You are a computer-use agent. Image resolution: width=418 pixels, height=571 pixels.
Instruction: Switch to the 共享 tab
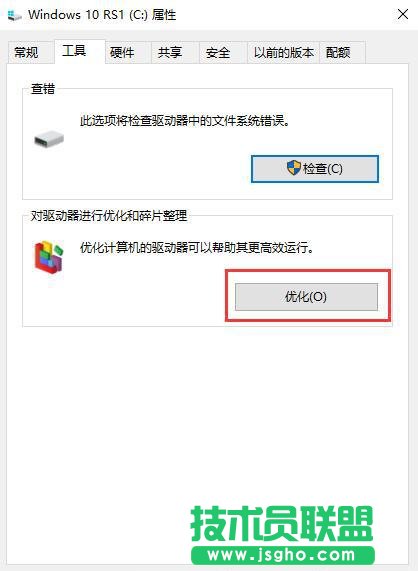[x=170, y=52]
